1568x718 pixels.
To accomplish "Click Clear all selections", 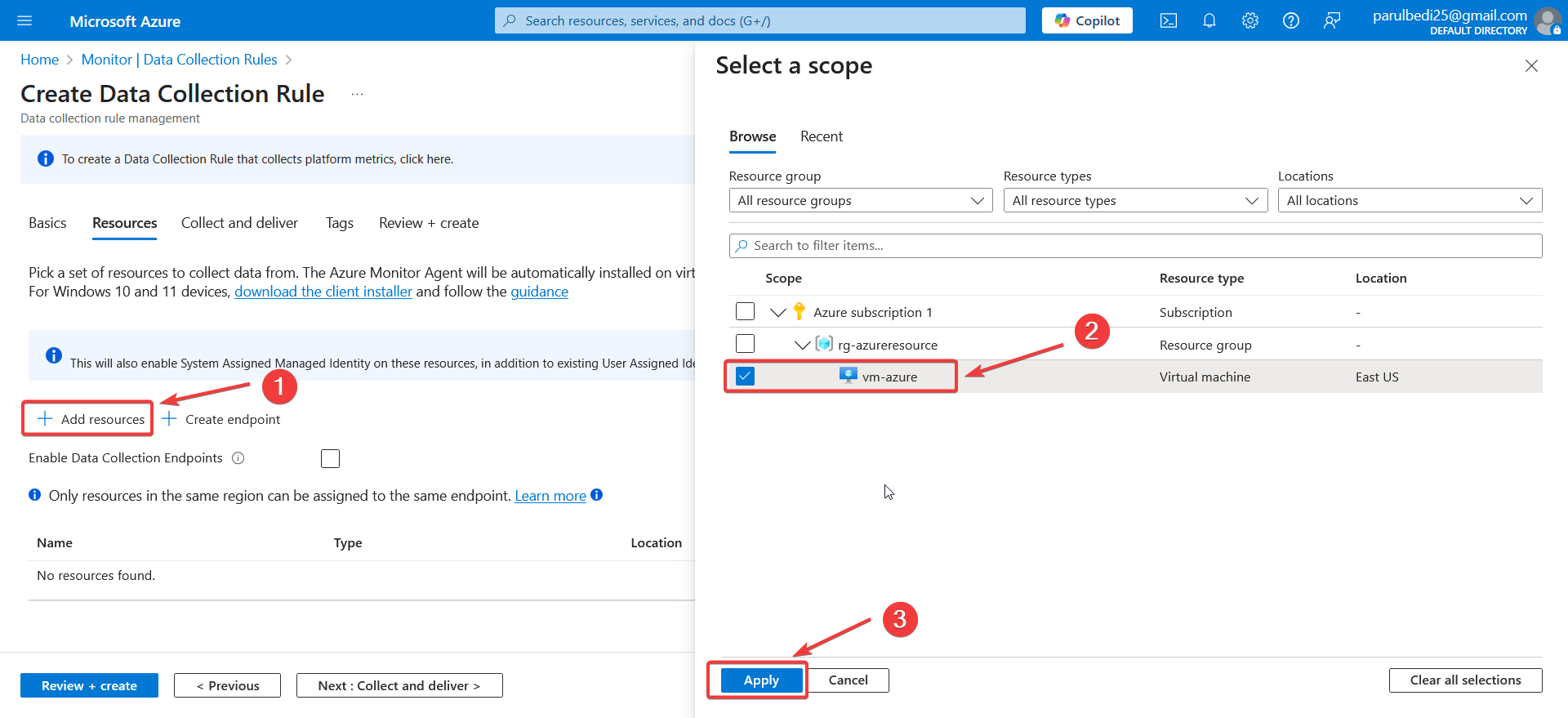I will point(1465,680).
